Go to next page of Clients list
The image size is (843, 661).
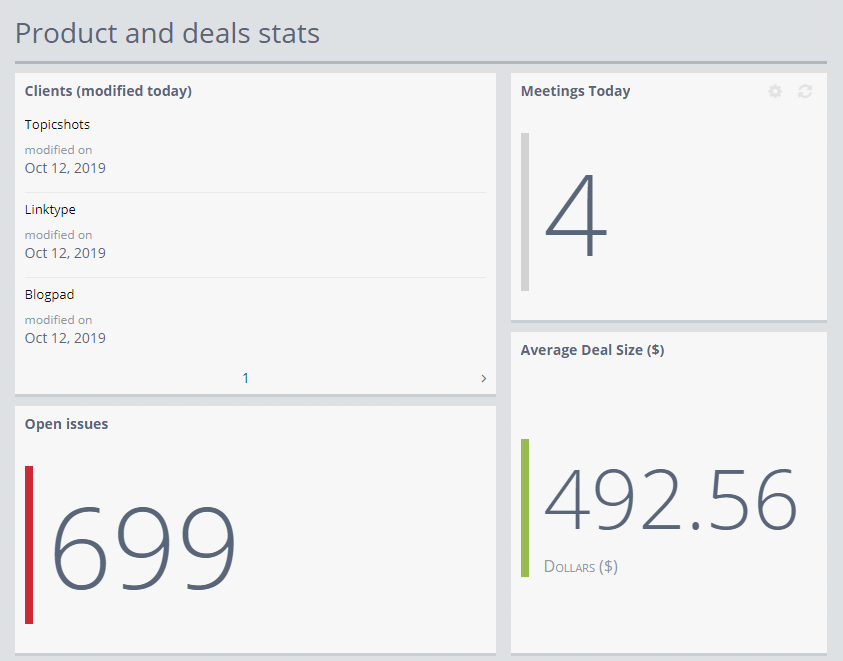484,378
